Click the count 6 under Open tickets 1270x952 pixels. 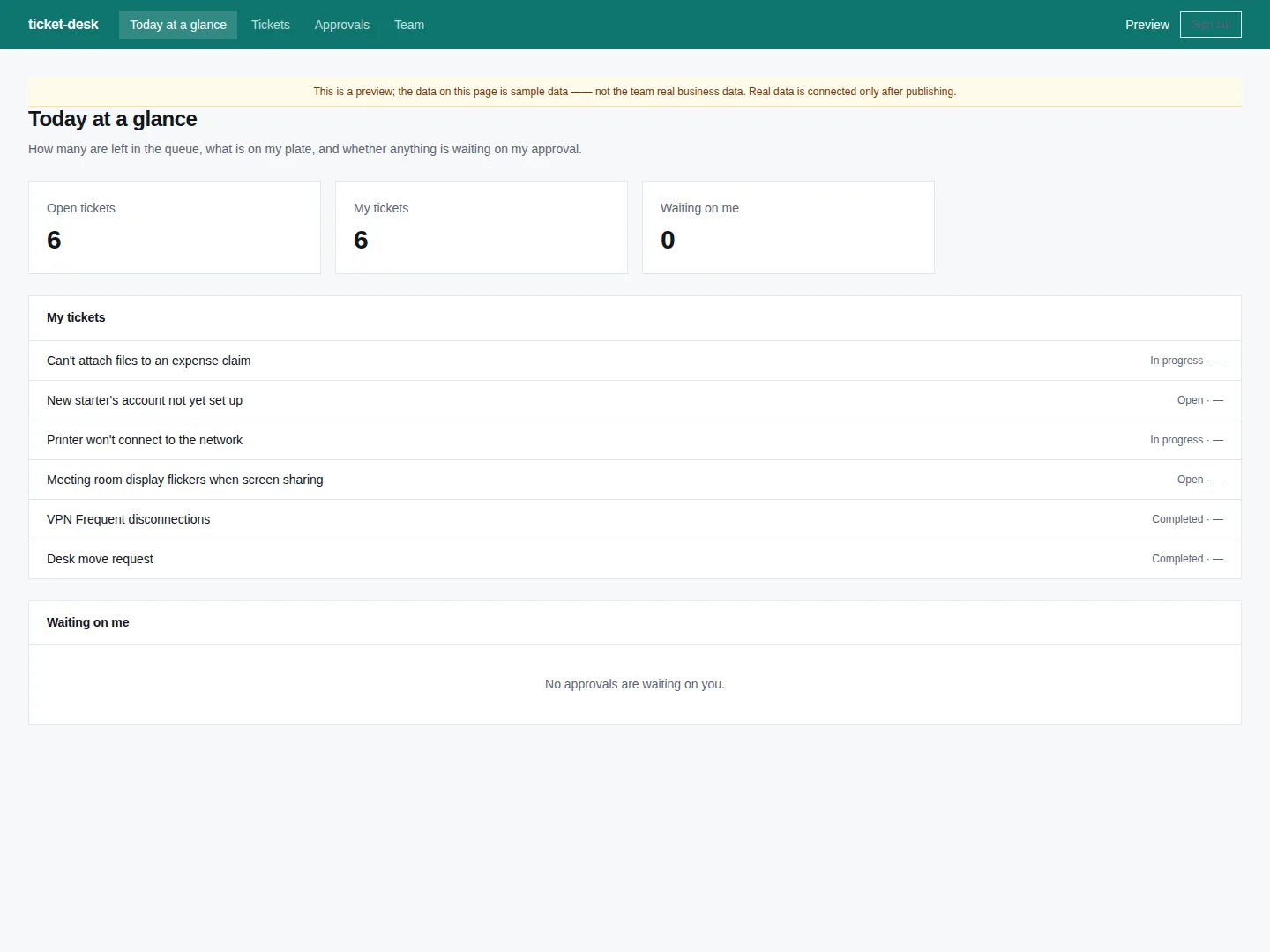54,240
